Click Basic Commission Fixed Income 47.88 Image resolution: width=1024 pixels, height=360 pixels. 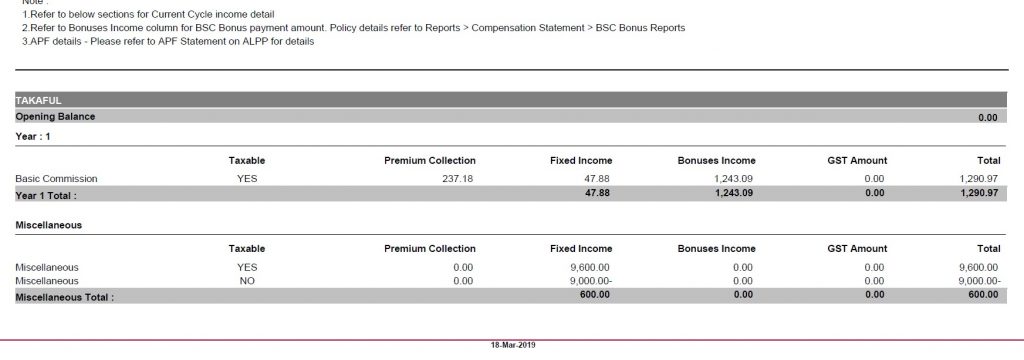coord(598,178)
